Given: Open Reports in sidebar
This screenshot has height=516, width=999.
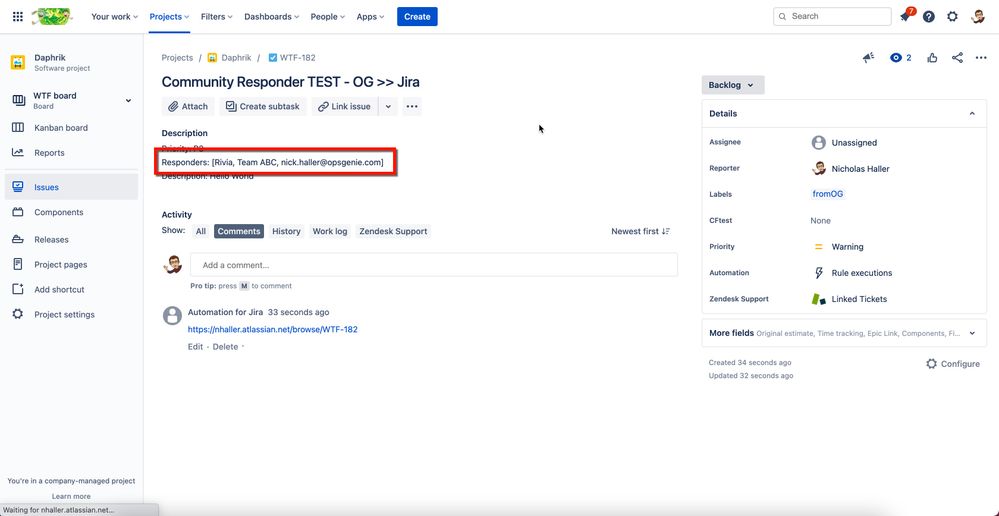Looking at the screenshot, I should pos(71,153).
